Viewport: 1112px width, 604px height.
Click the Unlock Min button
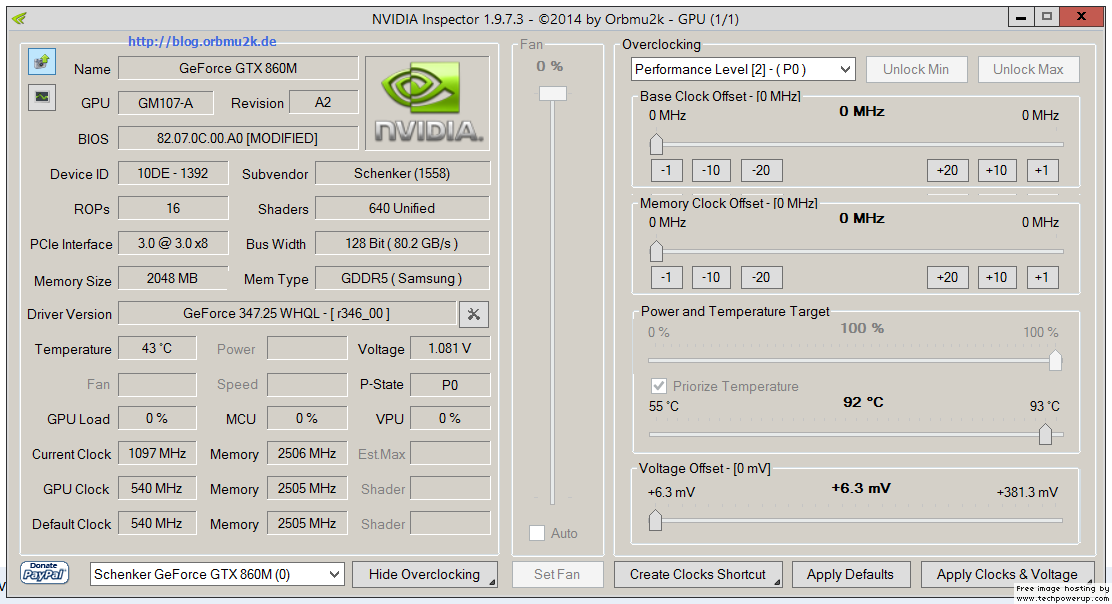point(916,69)
